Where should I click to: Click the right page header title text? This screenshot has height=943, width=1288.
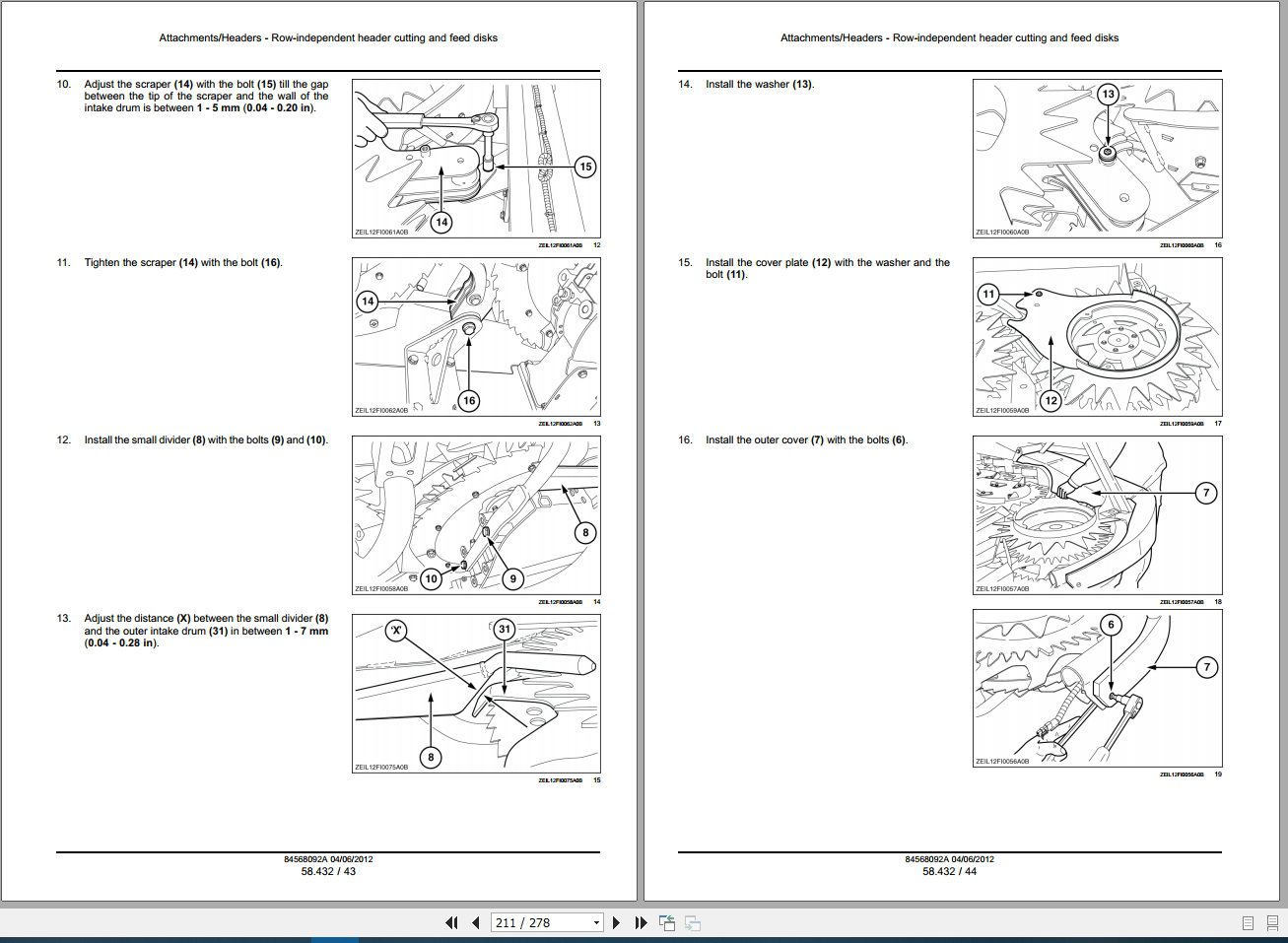click(950, 38)
